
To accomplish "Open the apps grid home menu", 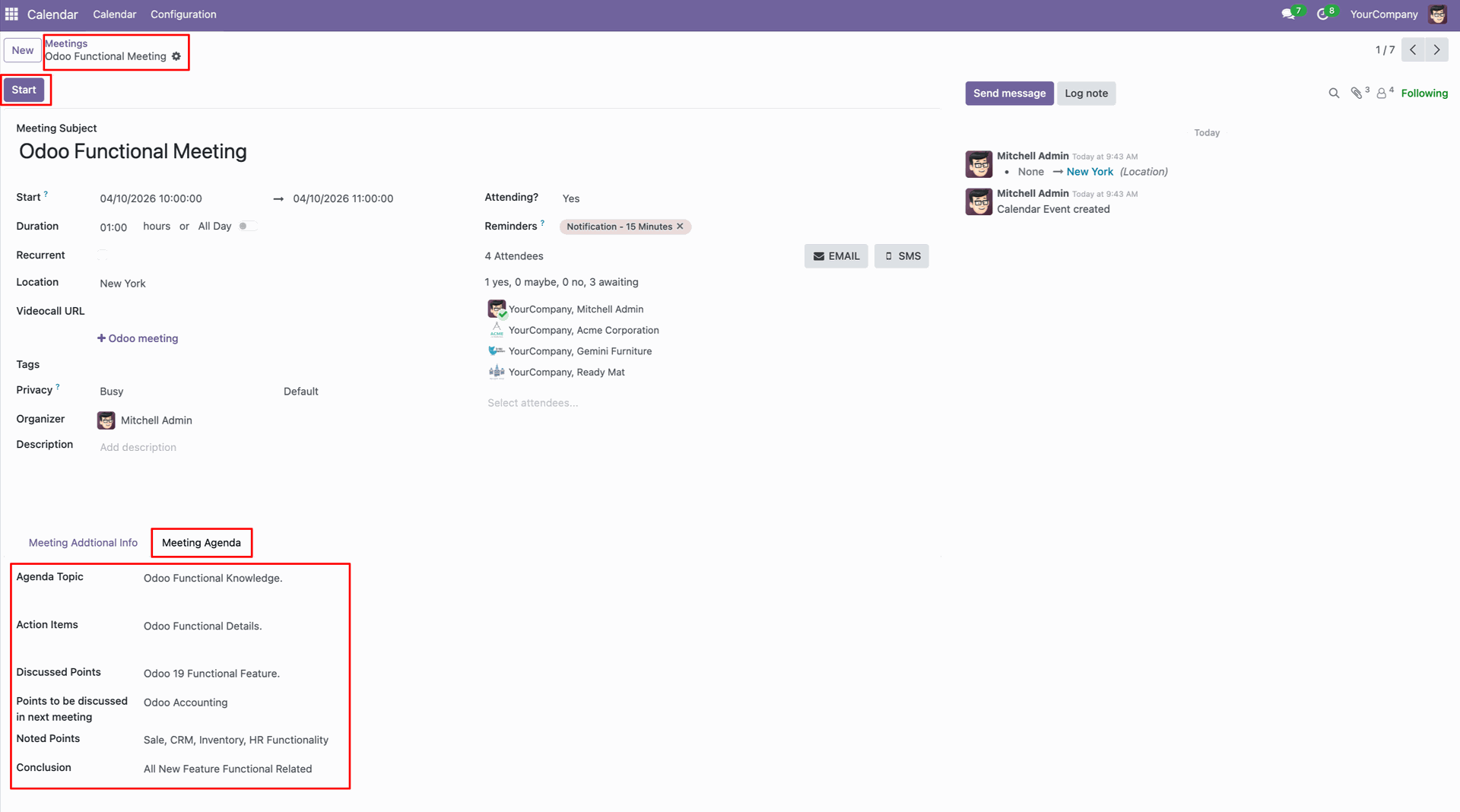I will click(x=11, y=14).
